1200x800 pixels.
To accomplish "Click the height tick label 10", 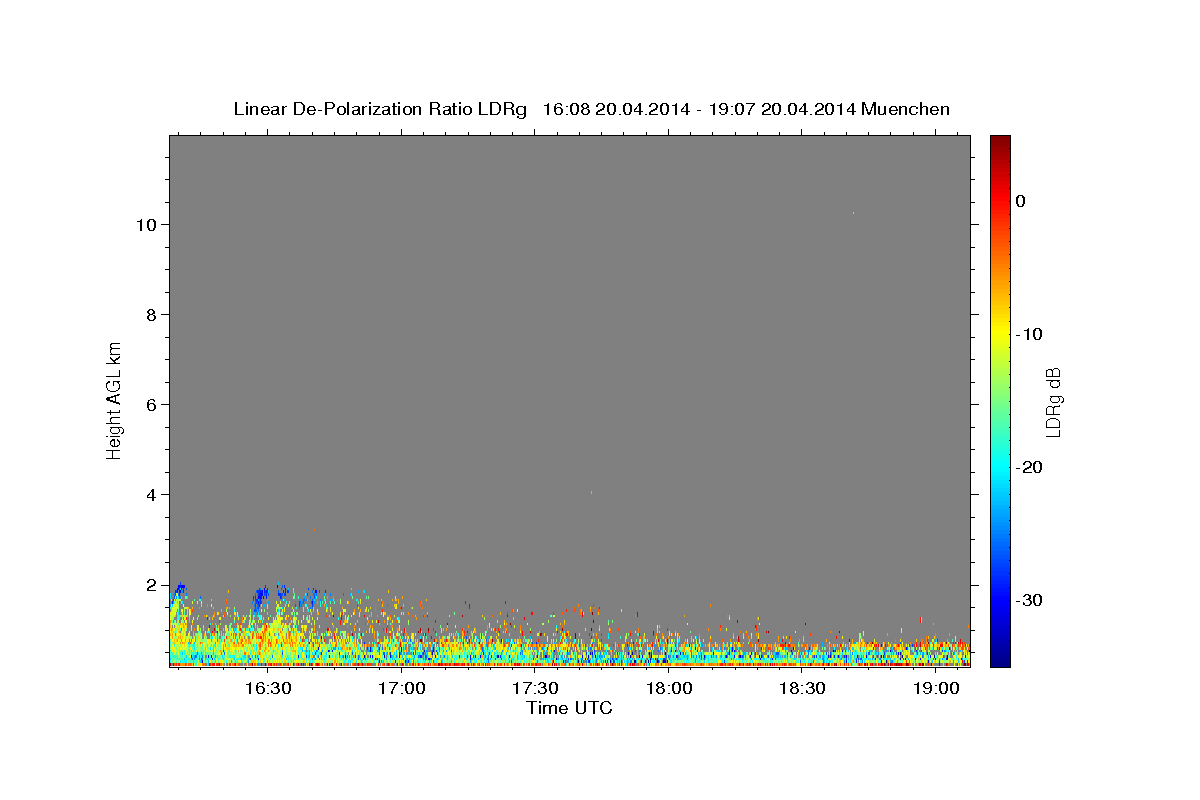I will (x=148, y=225).
